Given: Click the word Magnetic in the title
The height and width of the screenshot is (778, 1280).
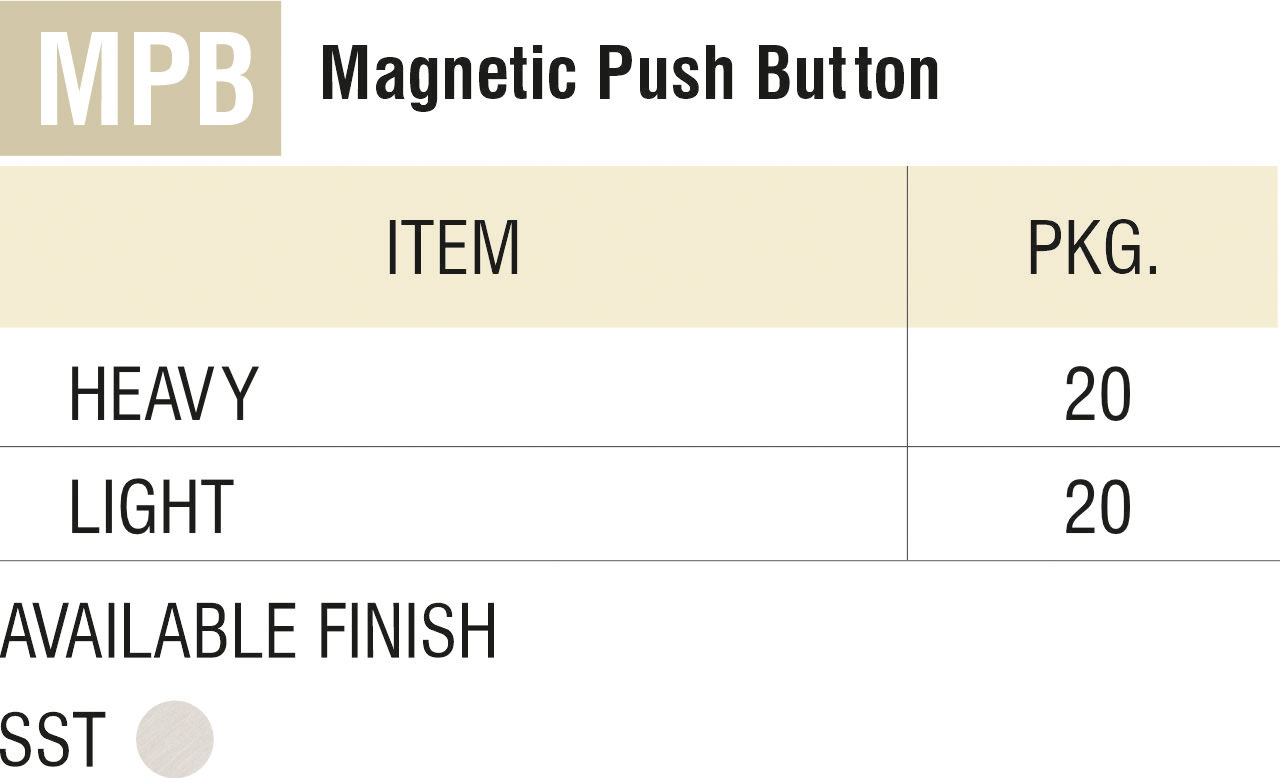Looking at the screenshot, I should point(448,75).
